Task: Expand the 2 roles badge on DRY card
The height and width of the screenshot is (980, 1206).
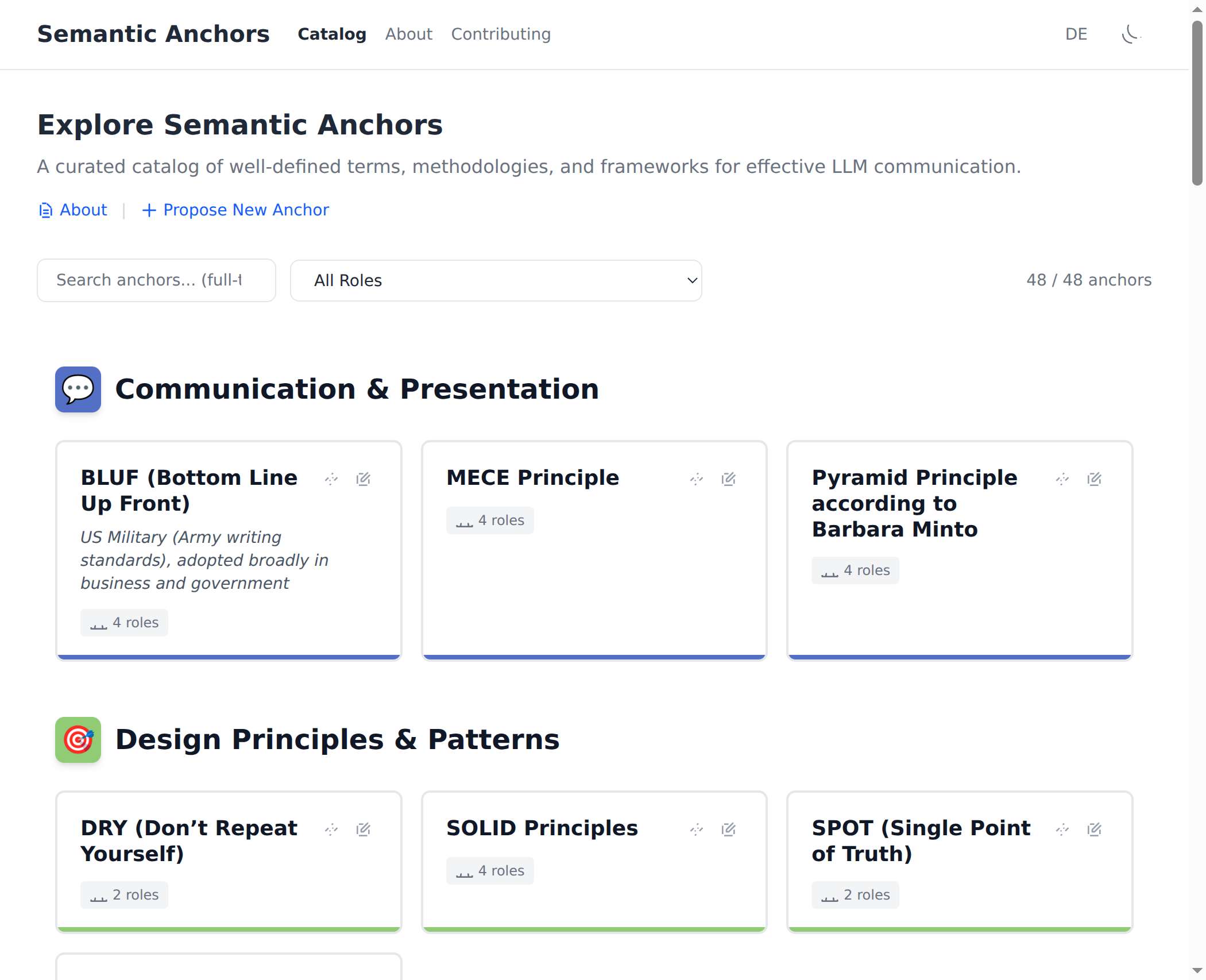Action: tap(124, 894)
